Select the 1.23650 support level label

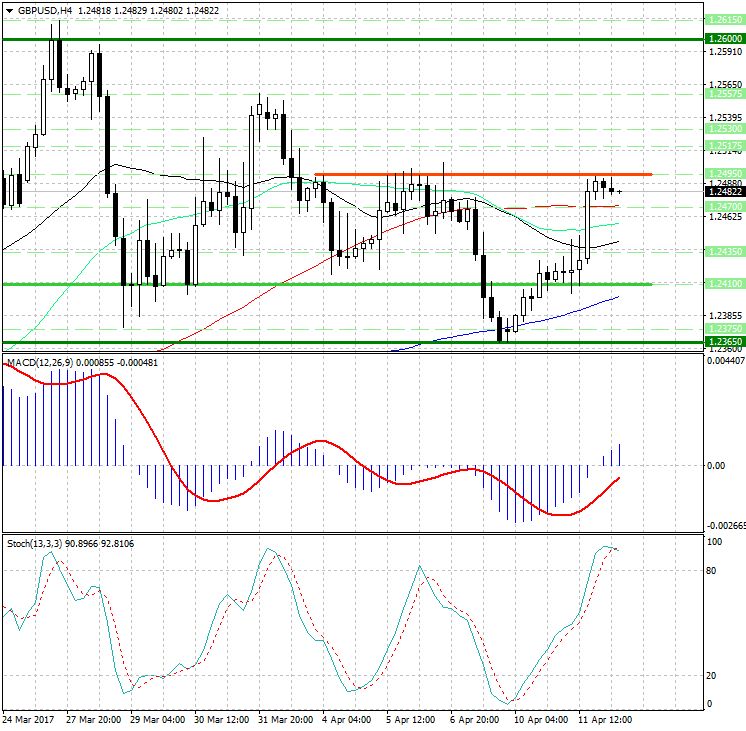point(725,342)
